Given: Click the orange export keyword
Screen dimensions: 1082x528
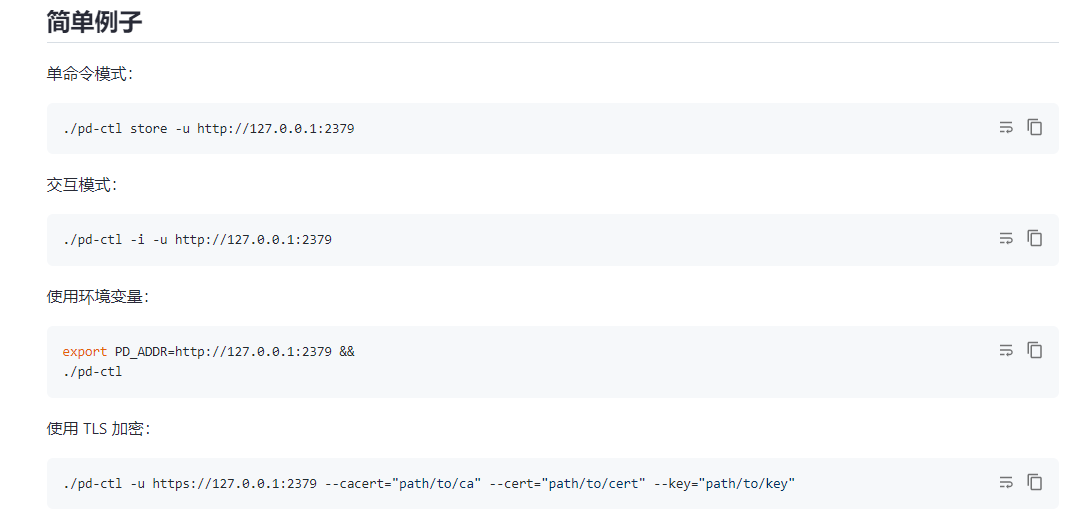Looking at the screenshot, I should [x=85, y=351].
